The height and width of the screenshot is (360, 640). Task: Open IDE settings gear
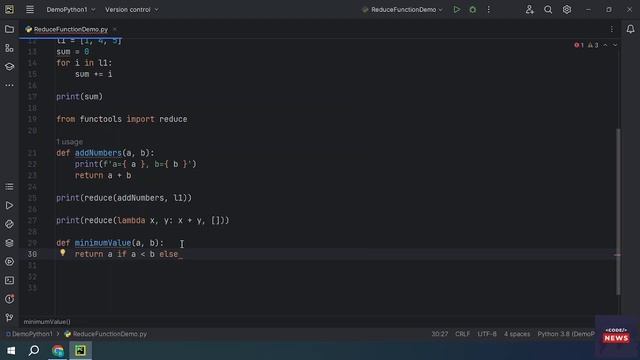click(x=567, y=9)
